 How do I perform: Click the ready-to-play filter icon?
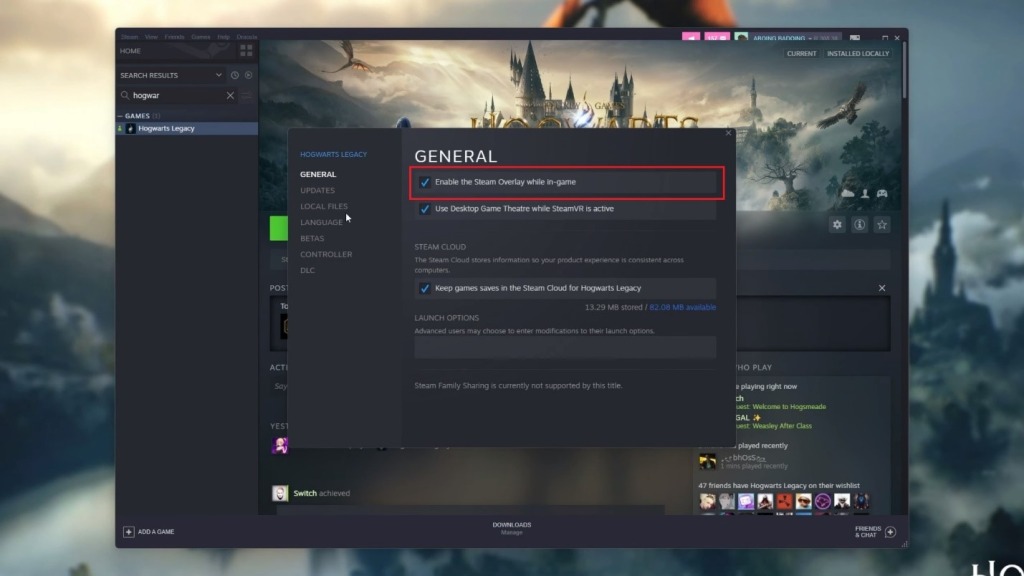[x=249, y=75]
